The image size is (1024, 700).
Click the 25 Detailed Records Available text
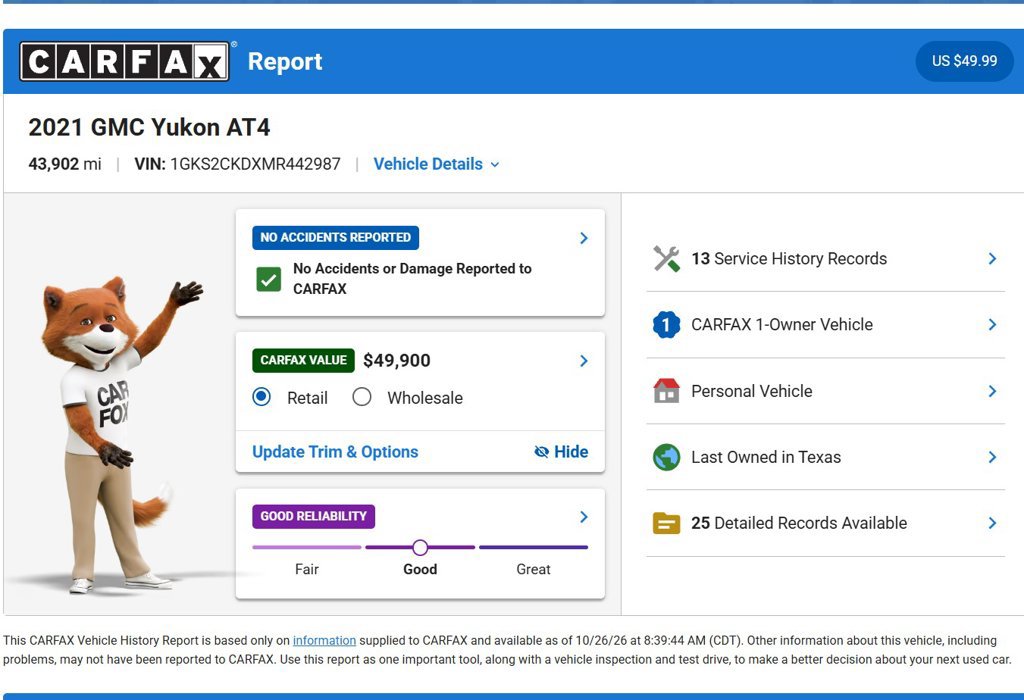[x=799, y=523]
